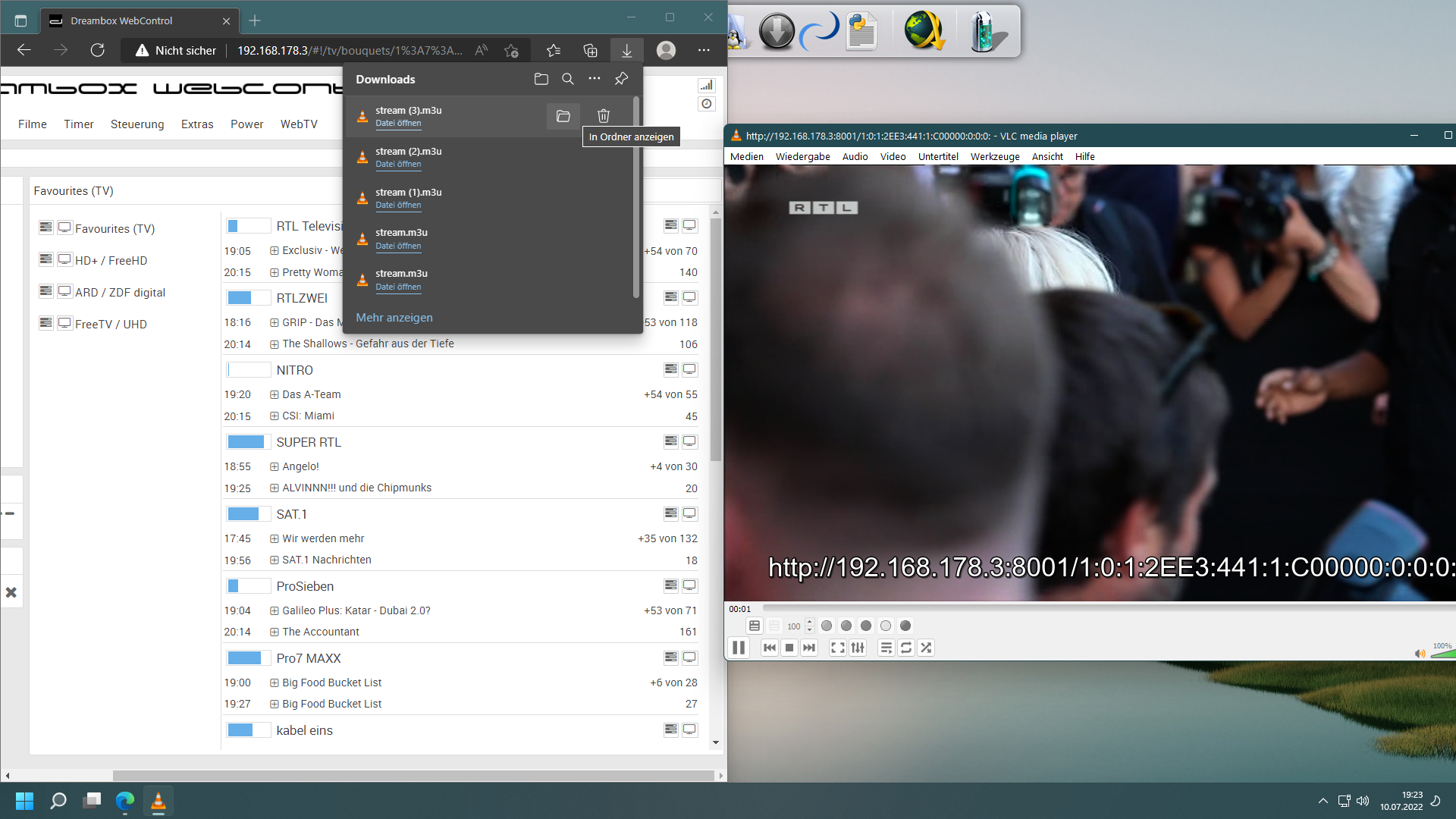Skip to previous item in VLC
This screenshot has height=819, width=1456.
tap(770, 648)
